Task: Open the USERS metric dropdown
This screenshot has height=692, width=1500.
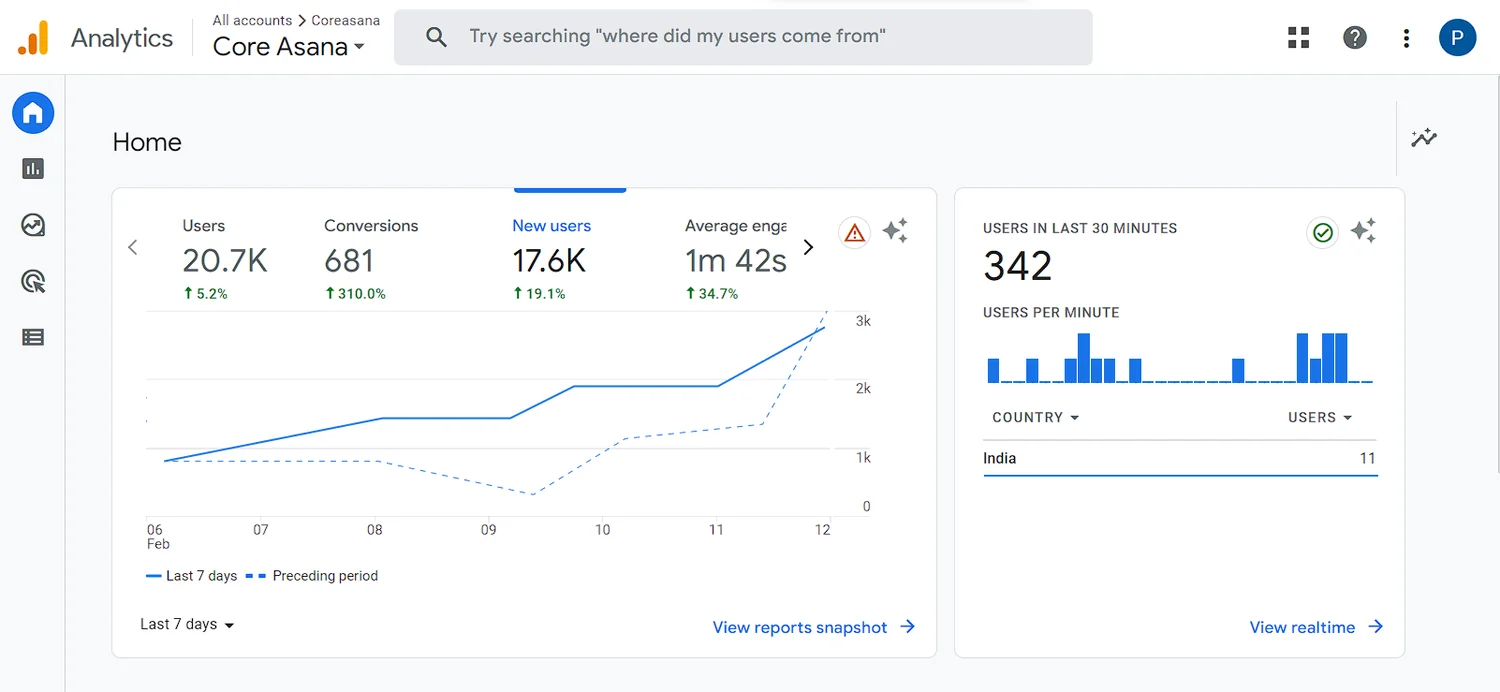Action: click(1320, 417)
